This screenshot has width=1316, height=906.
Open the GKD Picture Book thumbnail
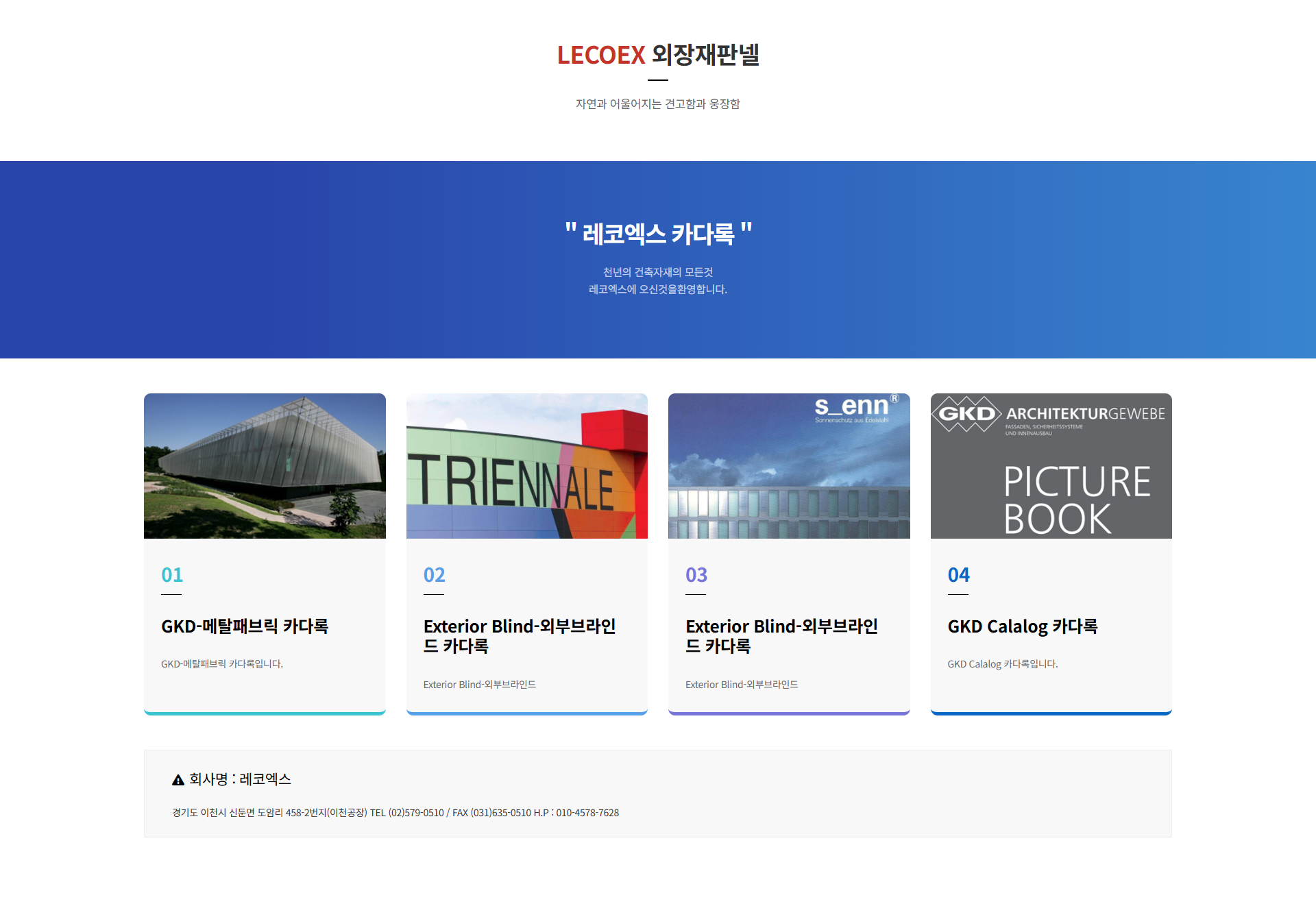pos(1051,466)
